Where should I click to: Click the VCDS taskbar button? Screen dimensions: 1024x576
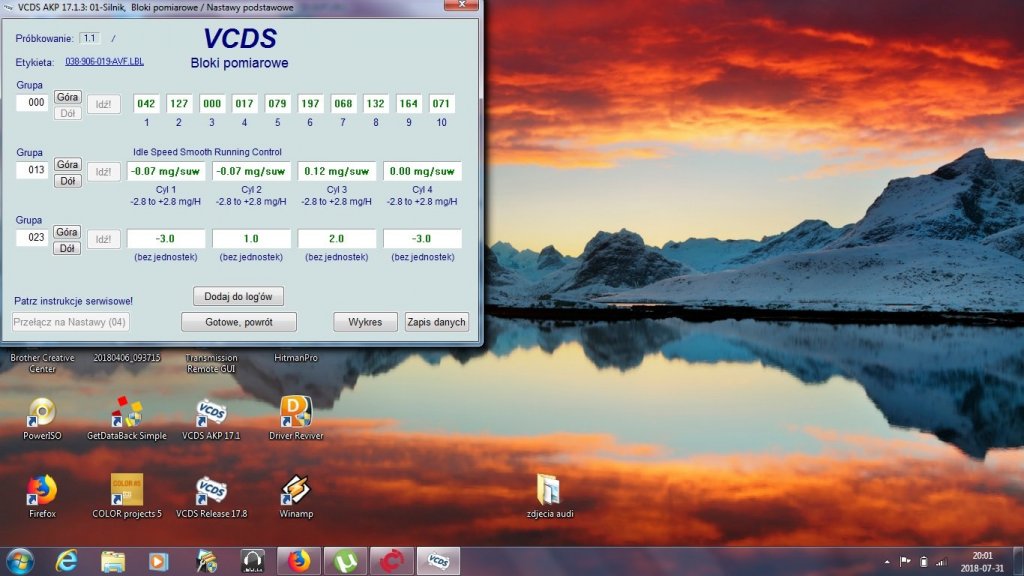438,561
